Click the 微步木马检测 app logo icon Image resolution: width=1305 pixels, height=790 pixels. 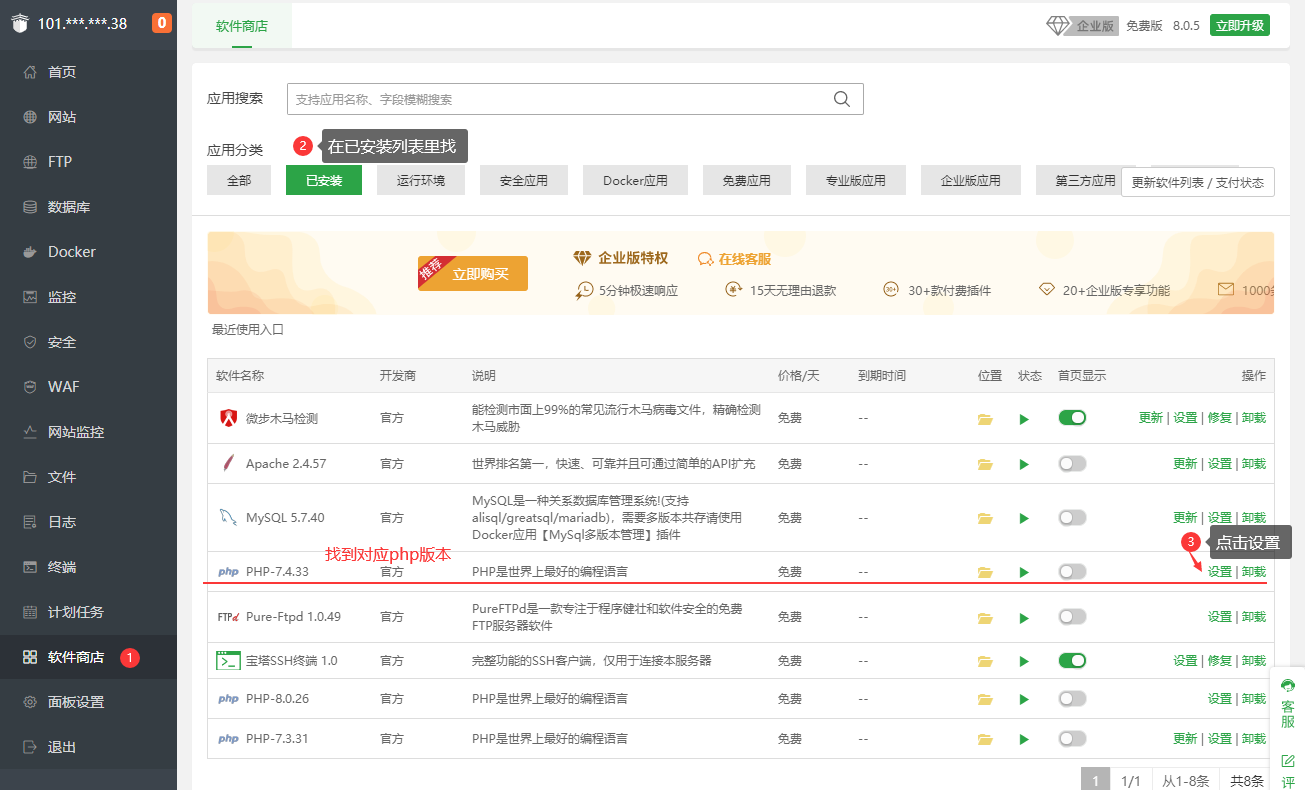[228, 418]
